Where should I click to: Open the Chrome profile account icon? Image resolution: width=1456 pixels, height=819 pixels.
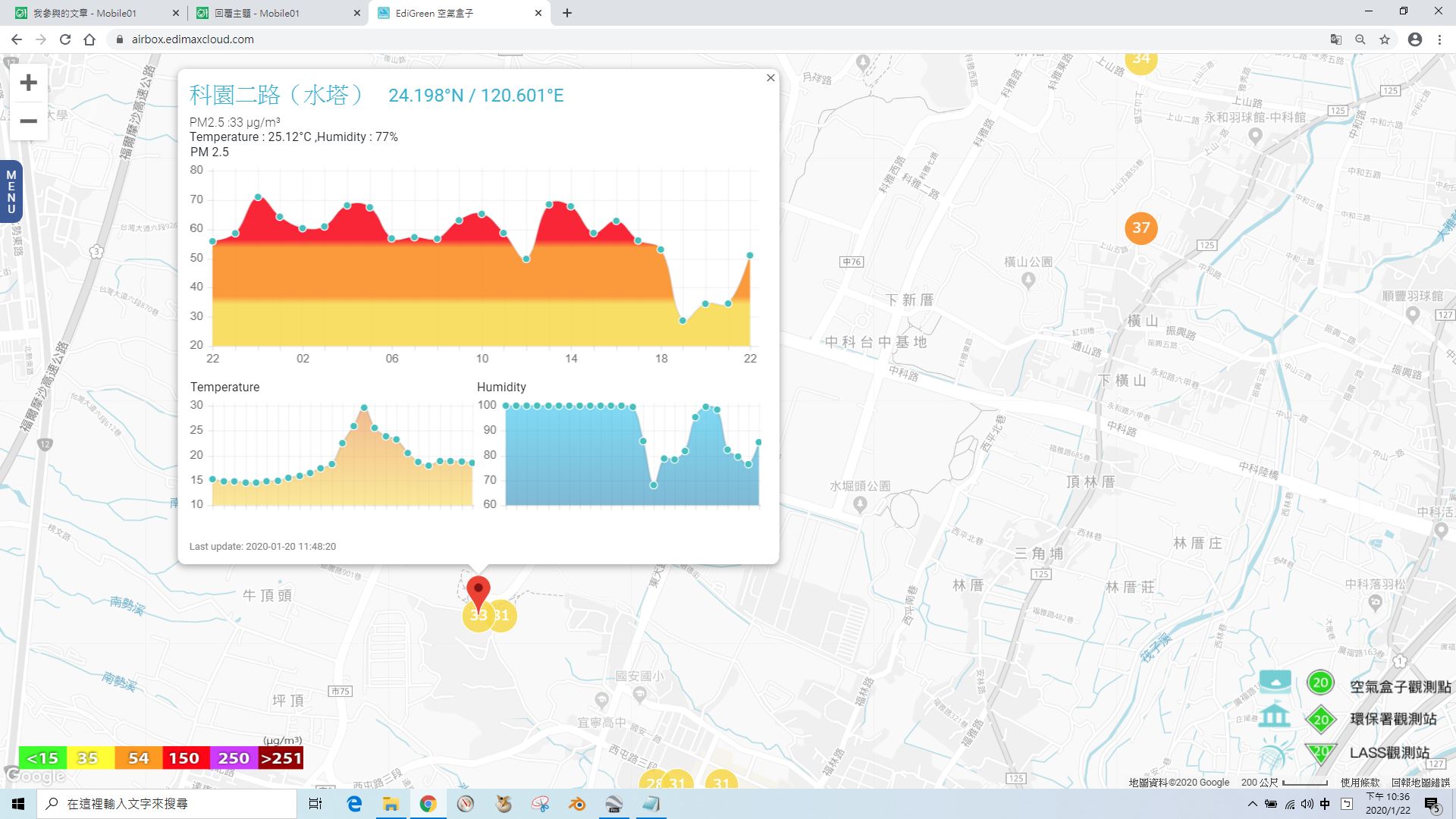pyautogui.click(x=1415, y=39)
